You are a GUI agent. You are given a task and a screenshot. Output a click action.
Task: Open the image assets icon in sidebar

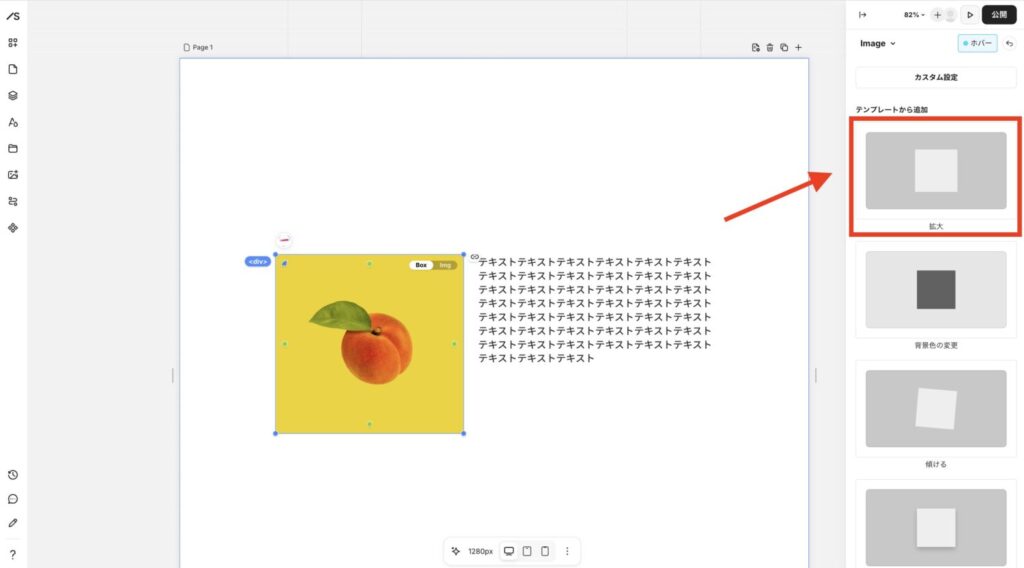coord(13,175)
